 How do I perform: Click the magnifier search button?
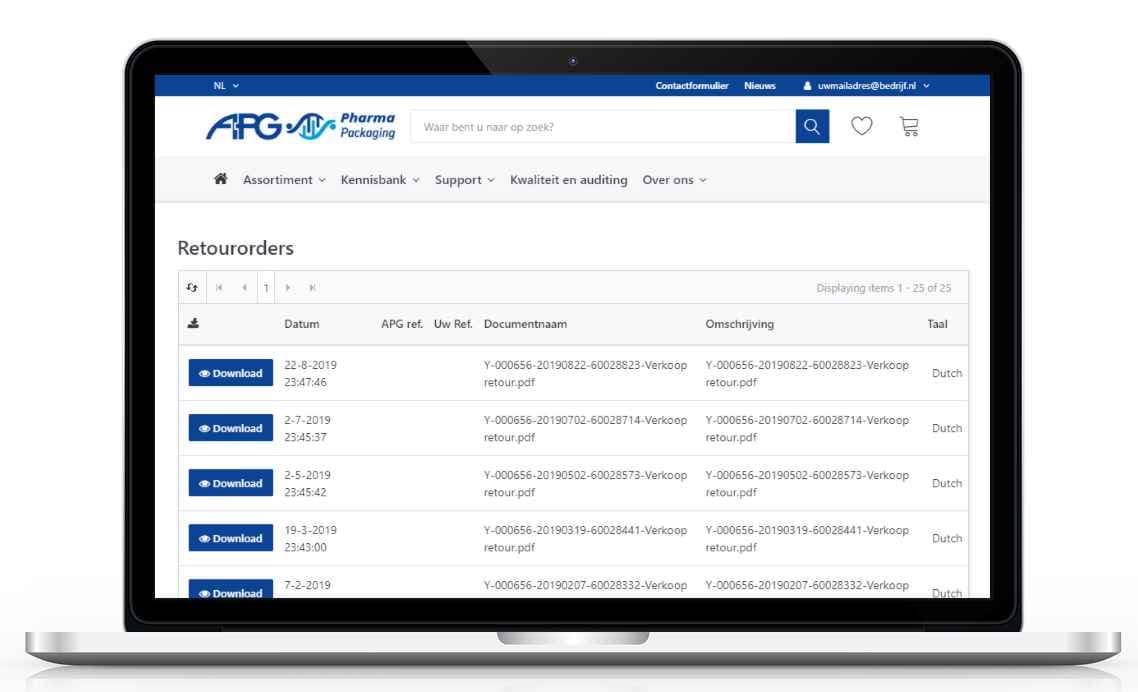point(812,127)
